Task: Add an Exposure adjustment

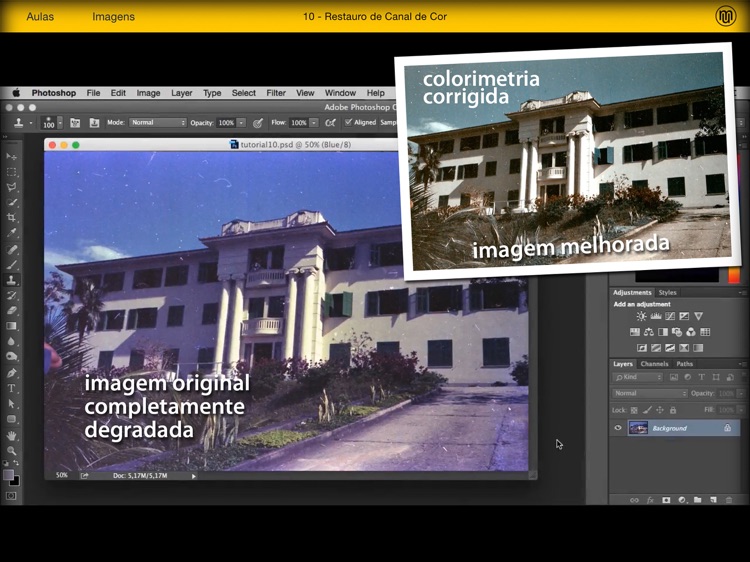Action: click(684, 316)
